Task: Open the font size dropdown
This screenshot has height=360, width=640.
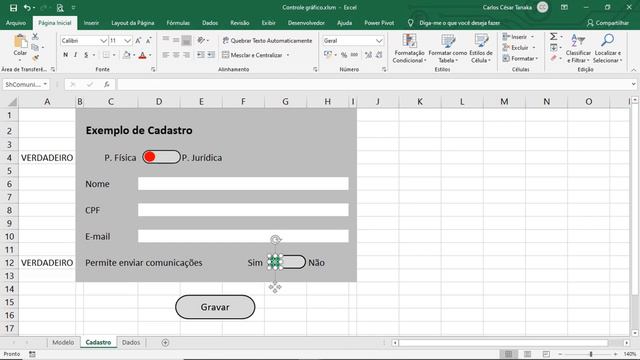Action: point(127,40)
